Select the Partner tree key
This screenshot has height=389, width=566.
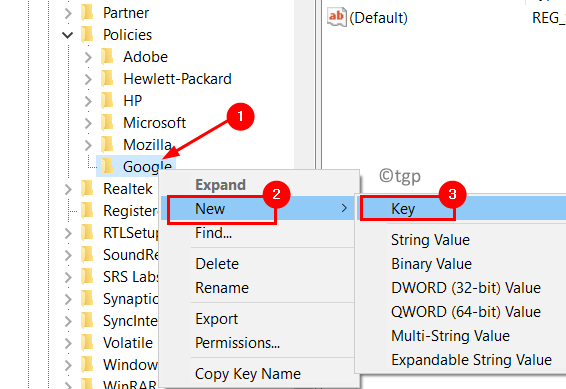126,13
